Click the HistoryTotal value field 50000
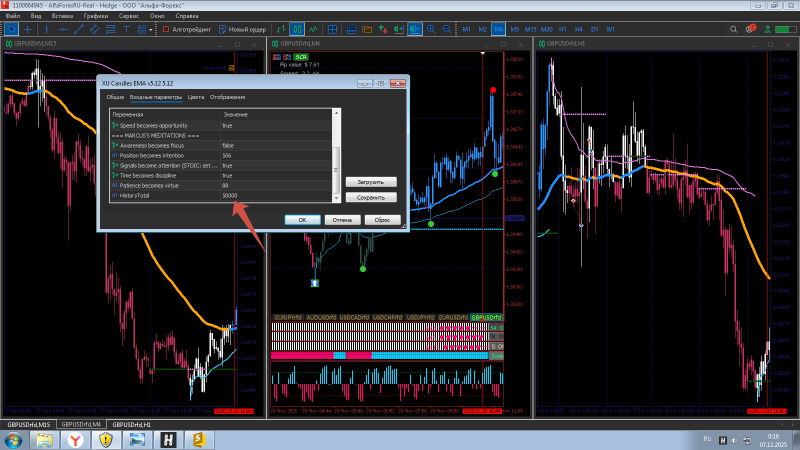Screen dimensions: 800x450 [230, 196]
